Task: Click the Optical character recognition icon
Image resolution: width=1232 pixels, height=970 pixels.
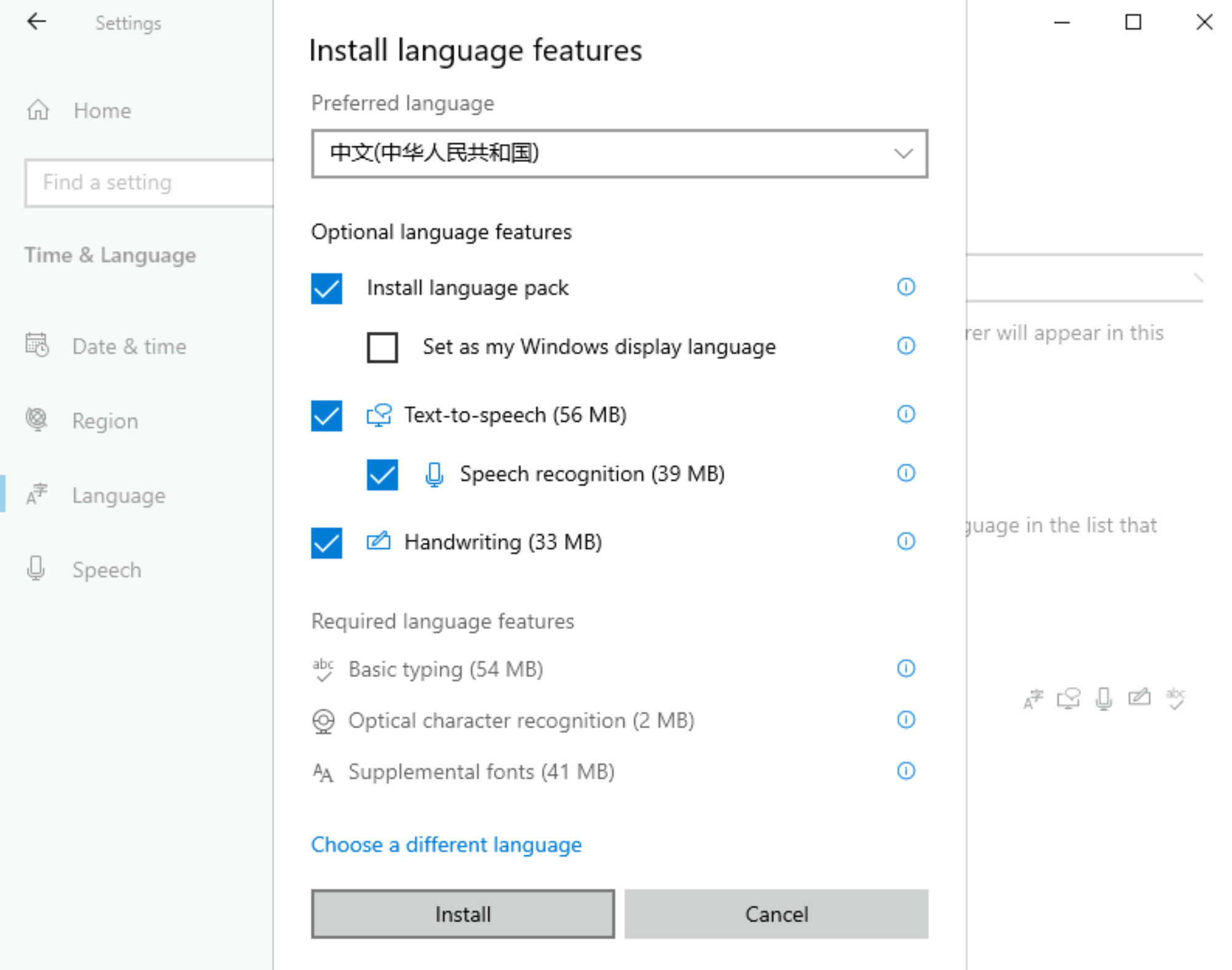Action: point(323,721)
